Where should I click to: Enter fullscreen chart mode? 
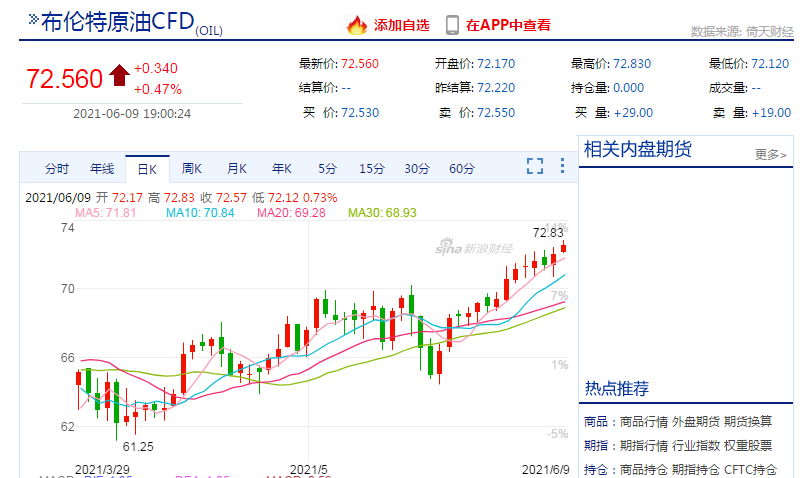(535, 167)
